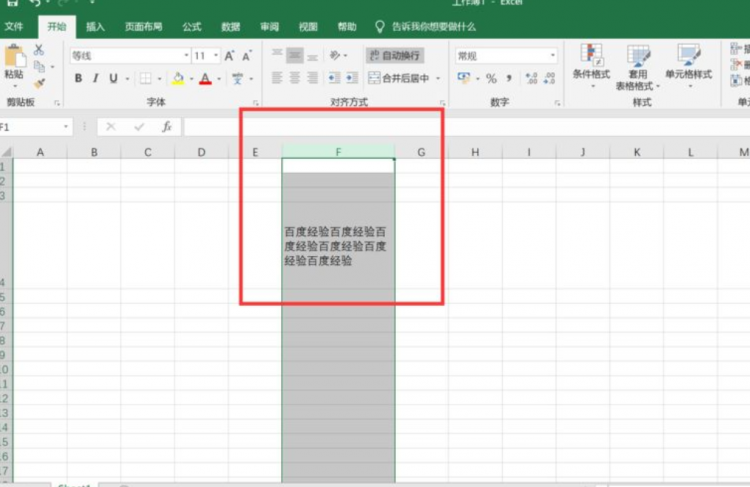Click the Paste clipboard icon

[15, 56]
